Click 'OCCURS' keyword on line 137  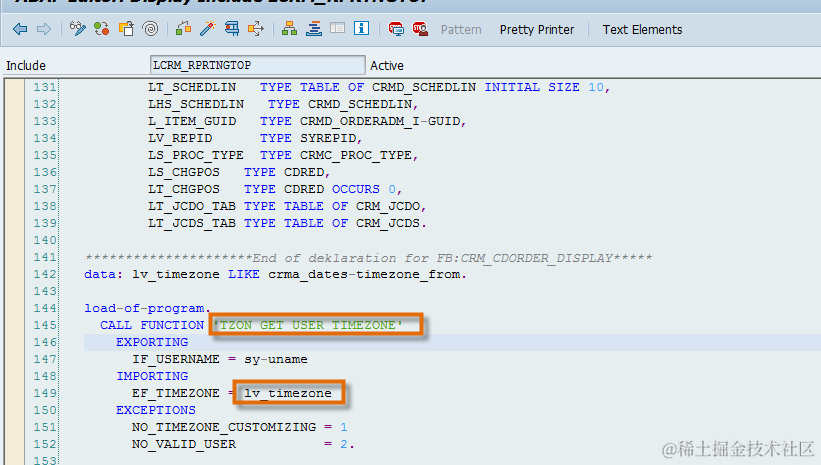(x=356, y=189)
